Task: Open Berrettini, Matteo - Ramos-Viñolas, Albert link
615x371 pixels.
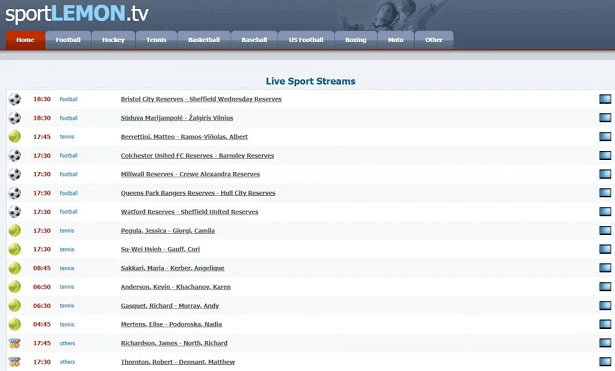Action: pyautogui.click(x=184, y=137)
